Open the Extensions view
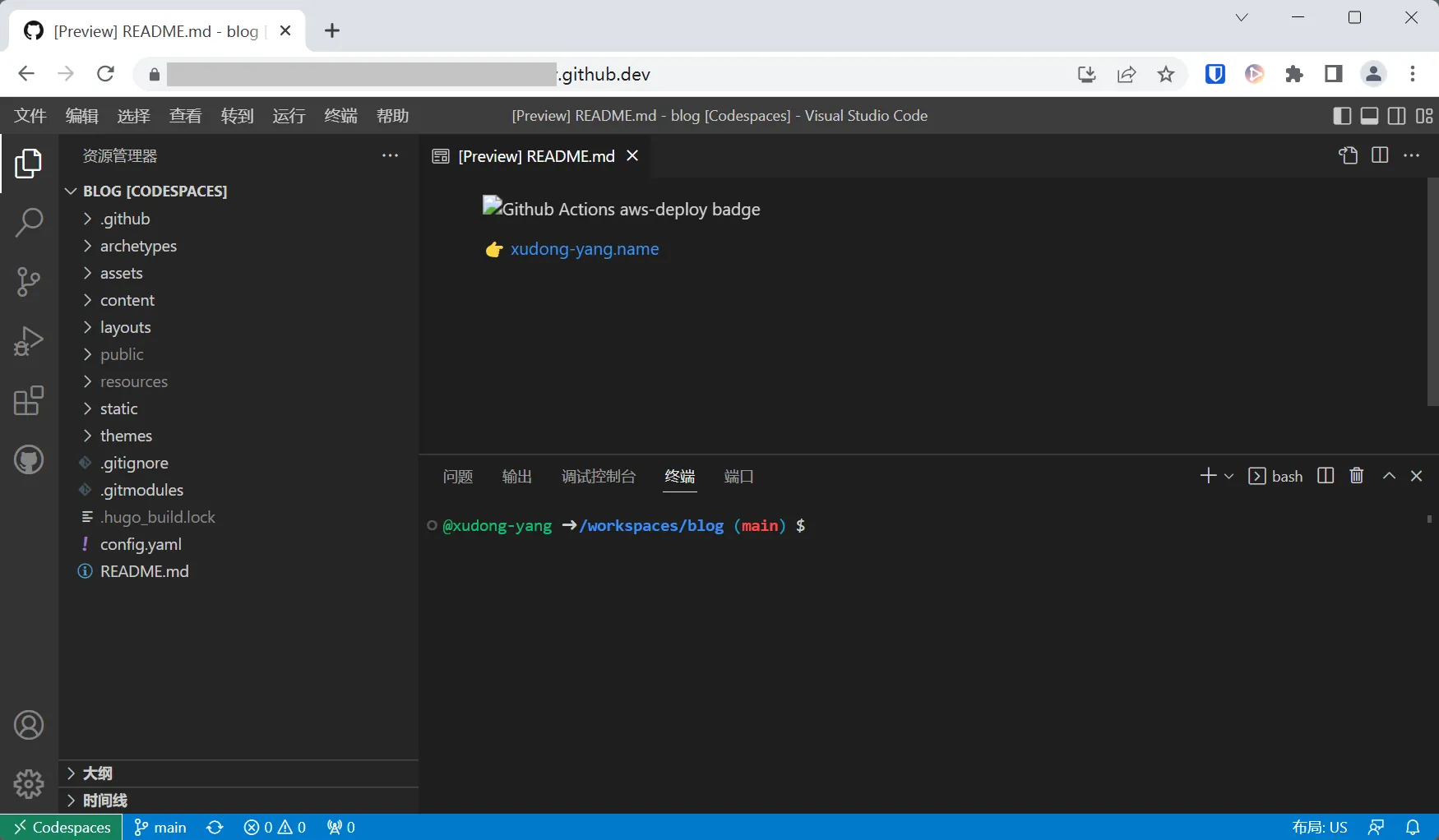This screenshot has width=1439, height=840. [29, 401]
